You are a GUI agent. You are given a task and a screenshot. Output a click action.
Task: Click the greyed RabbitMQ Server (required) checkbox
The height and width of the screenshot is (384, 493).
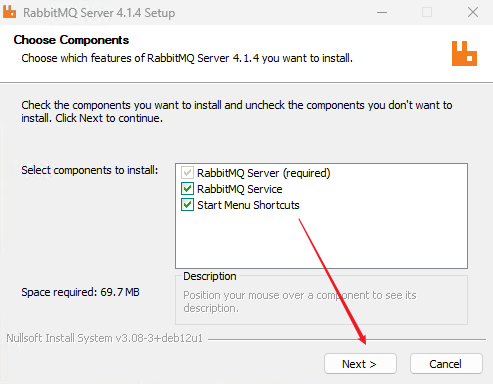187,173
